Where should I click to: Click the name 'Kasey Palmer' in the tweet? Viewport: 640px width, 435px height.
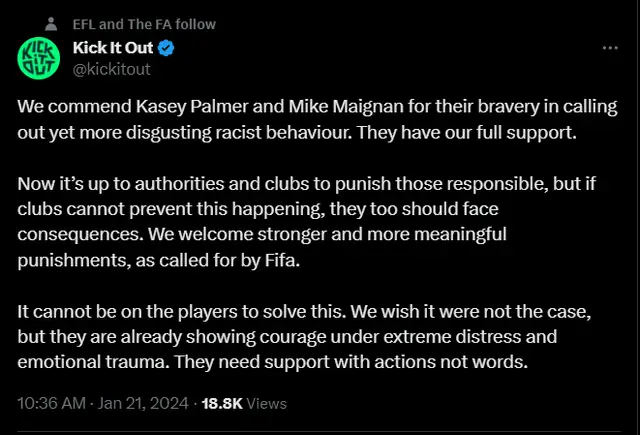click(x=192, y=107)
